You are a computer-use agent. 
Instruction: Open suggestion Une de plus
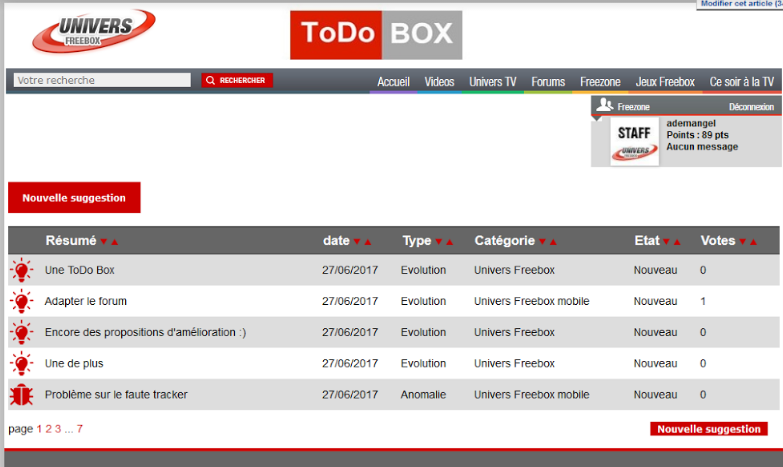(74, 364)
